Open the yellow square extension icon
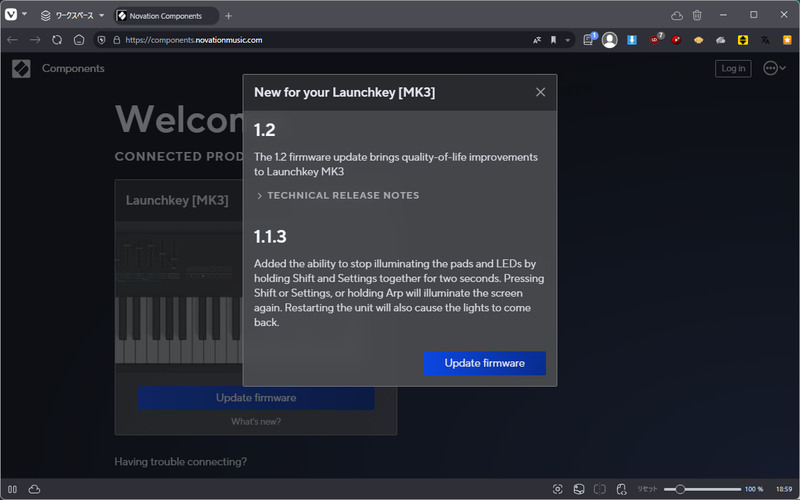The image size is (800, 500). [743, 40]
